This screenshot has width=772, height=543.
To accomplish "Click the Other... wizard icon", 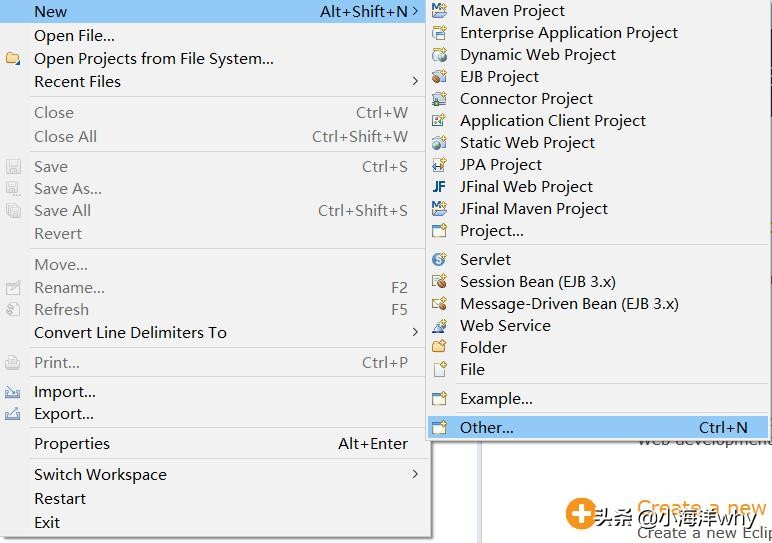I will 439,427.
